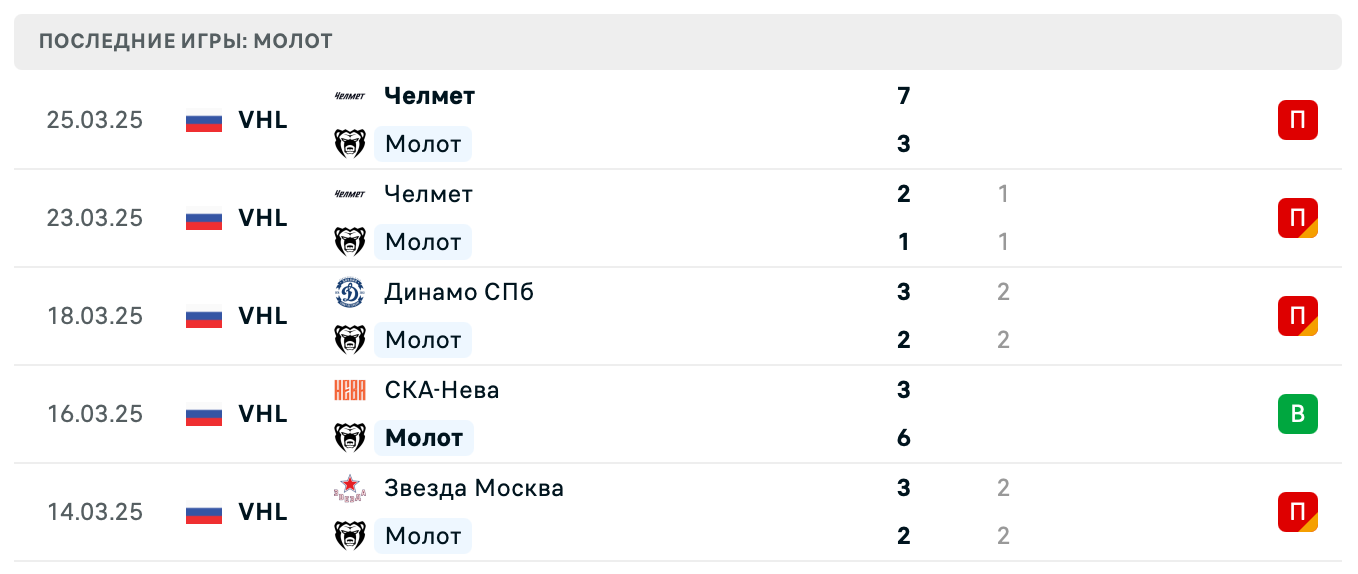Click Russian flag icon for 25.03.25 match

(204, 121)
